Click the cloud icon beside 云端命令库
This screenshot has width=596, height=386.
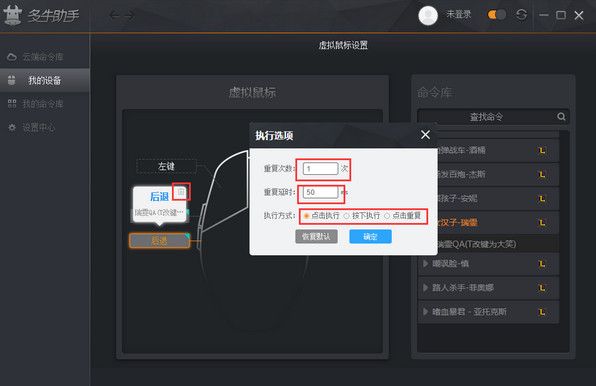(x=12, y=57)
